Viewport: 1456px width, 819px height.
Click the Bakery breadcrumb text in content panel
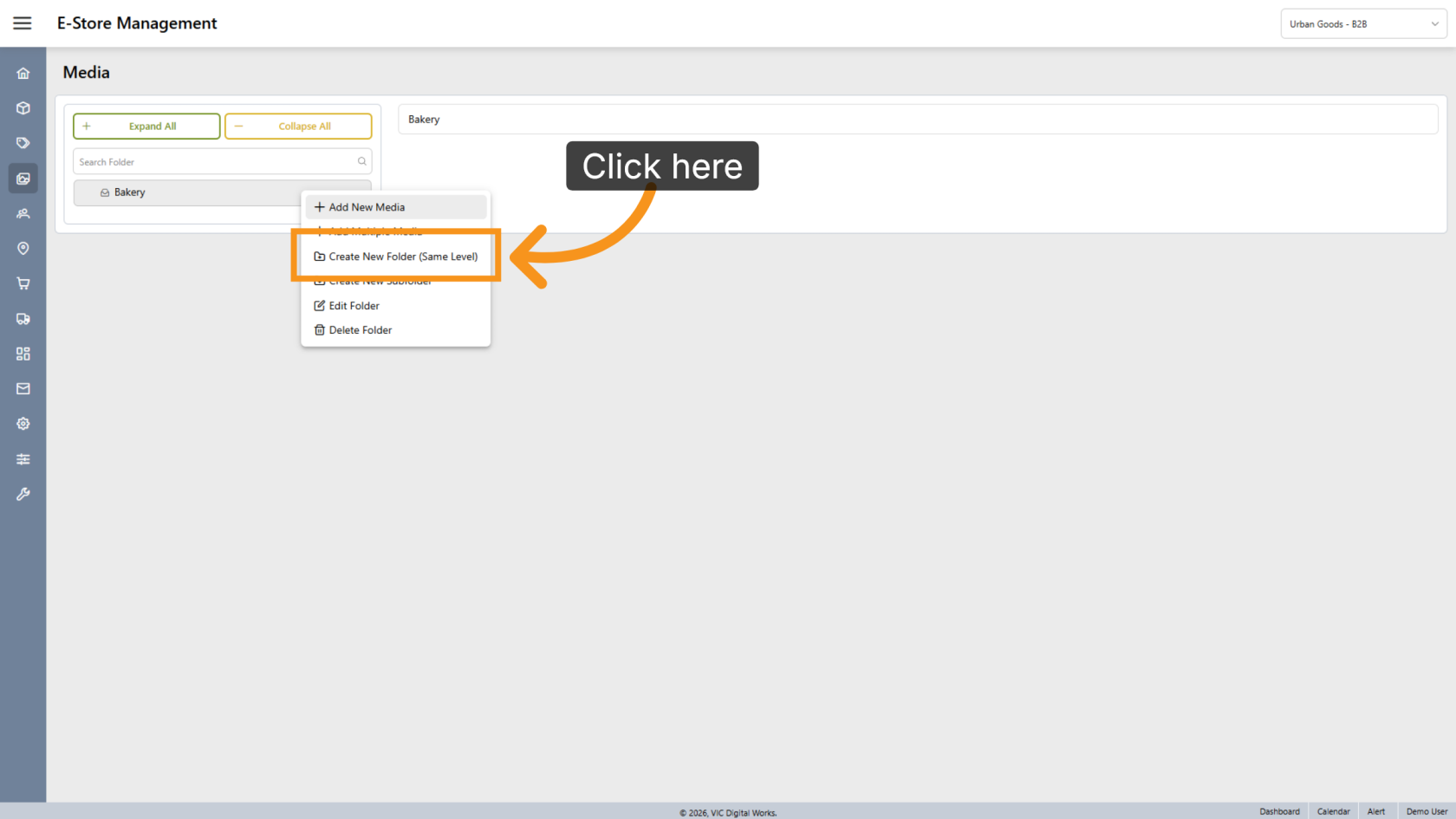(424, 120)
